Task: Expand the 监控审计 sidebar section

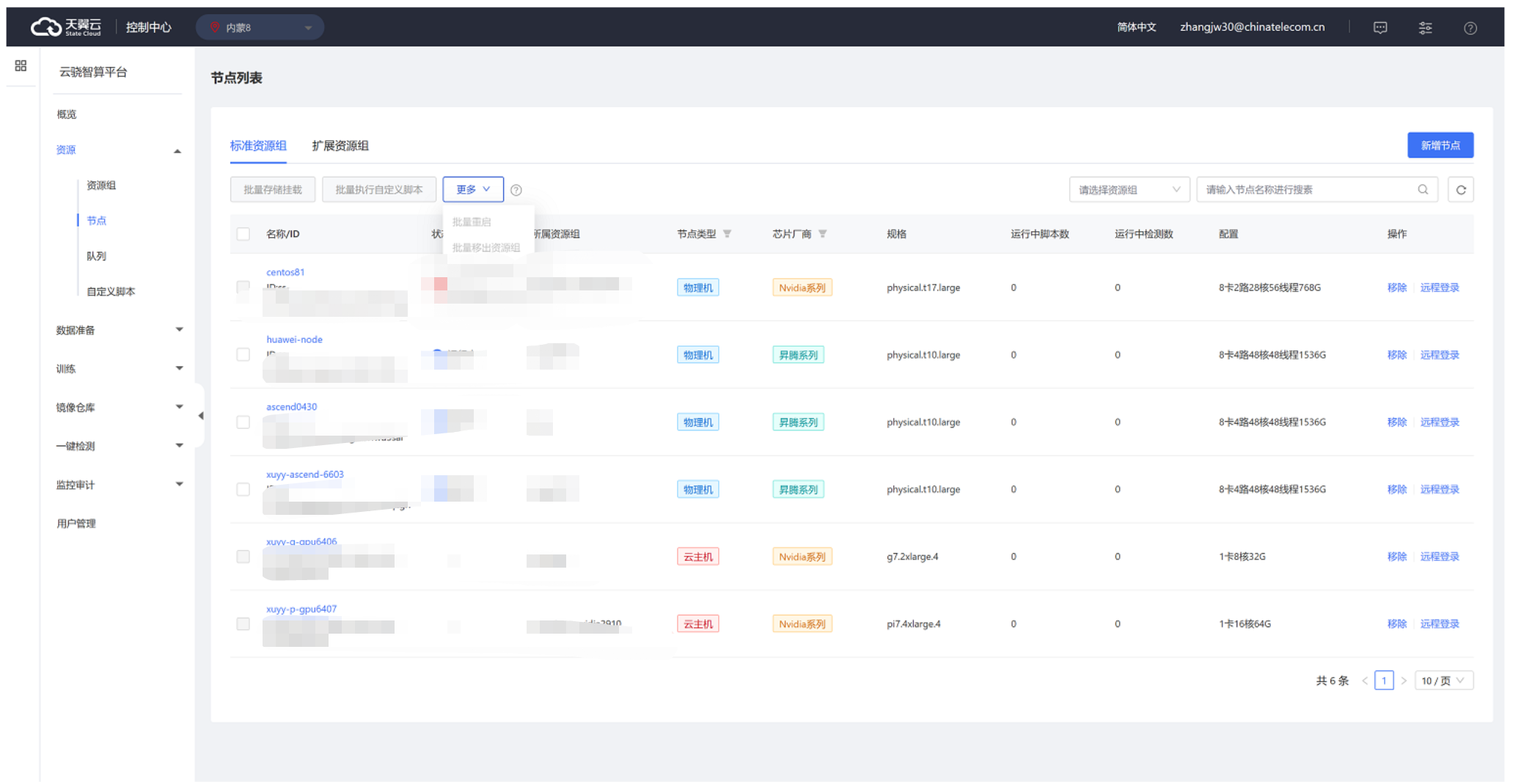Action: pos(179,484)
